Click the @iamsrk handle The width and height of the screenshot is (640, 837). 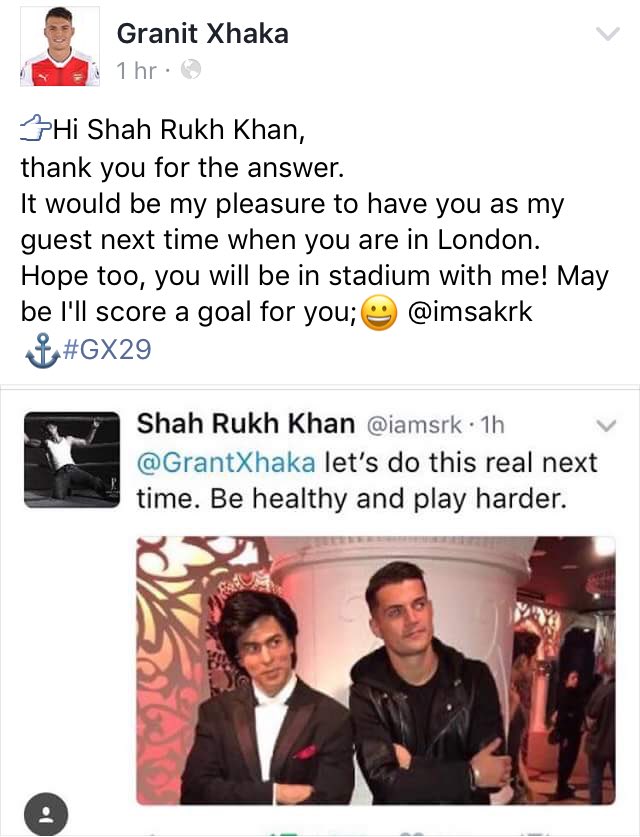click(x=414, y=425)
